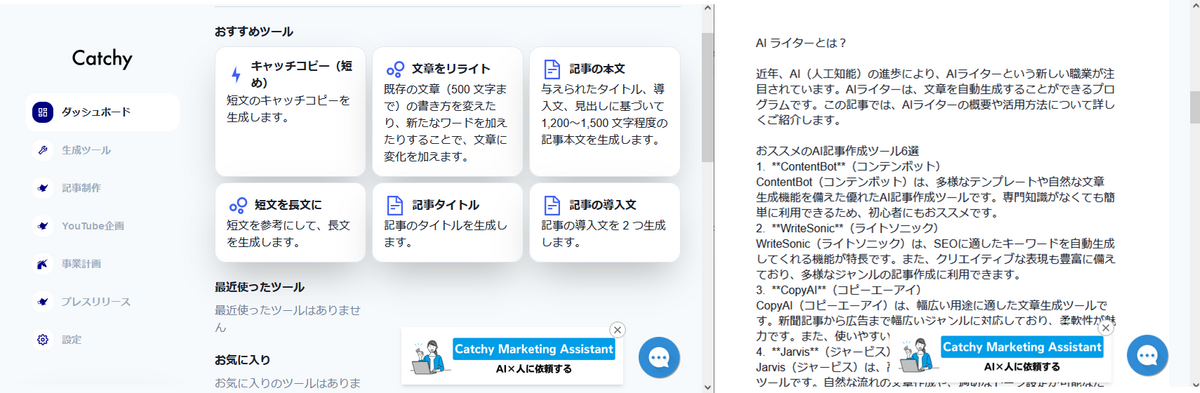The height and width of the screenshot is (393, 1200).
Task: Click the right Catchy Marketing Assistant banner
Action: click(1002, 355)
